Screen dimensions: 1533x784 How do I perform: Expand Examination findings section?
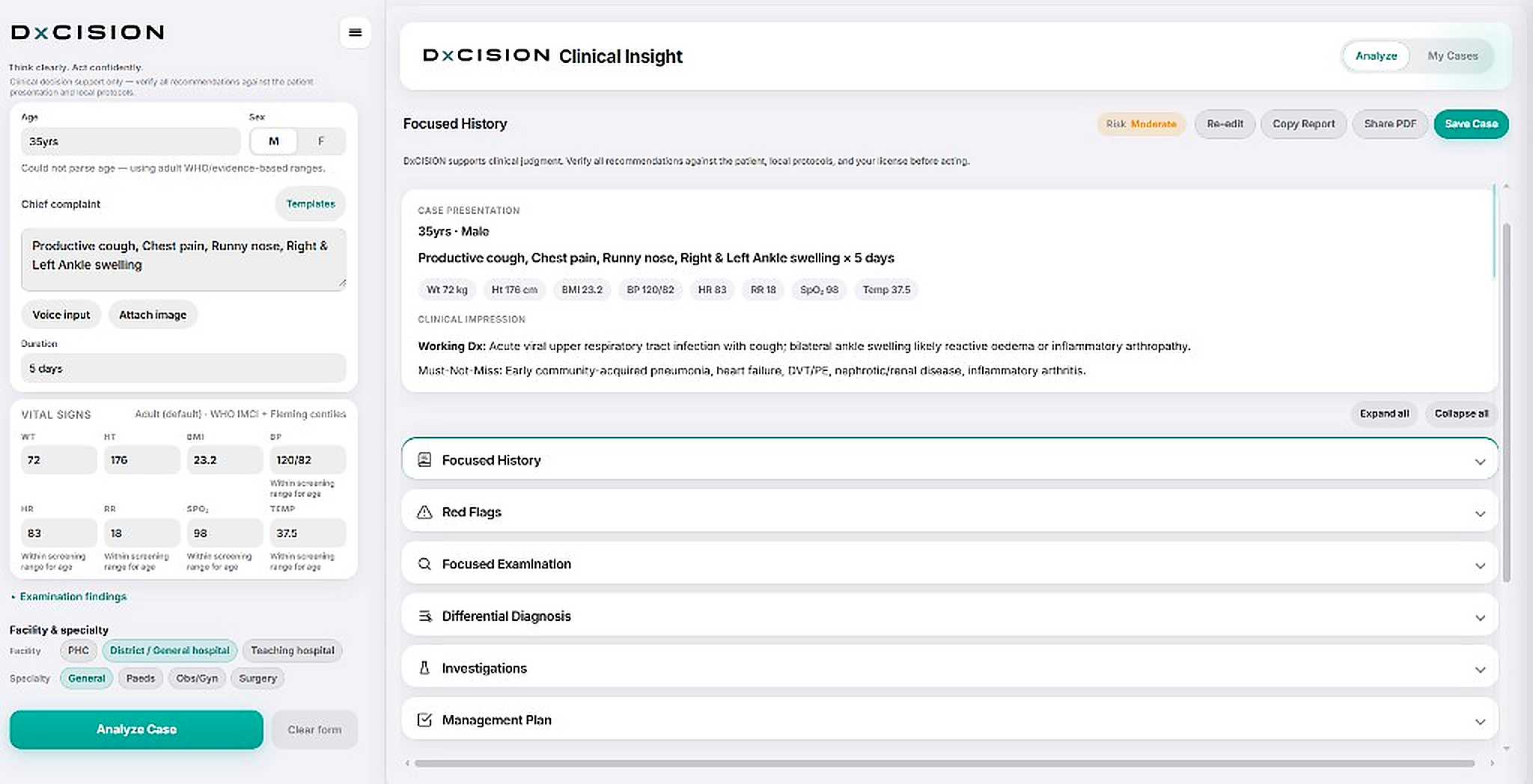69,596
